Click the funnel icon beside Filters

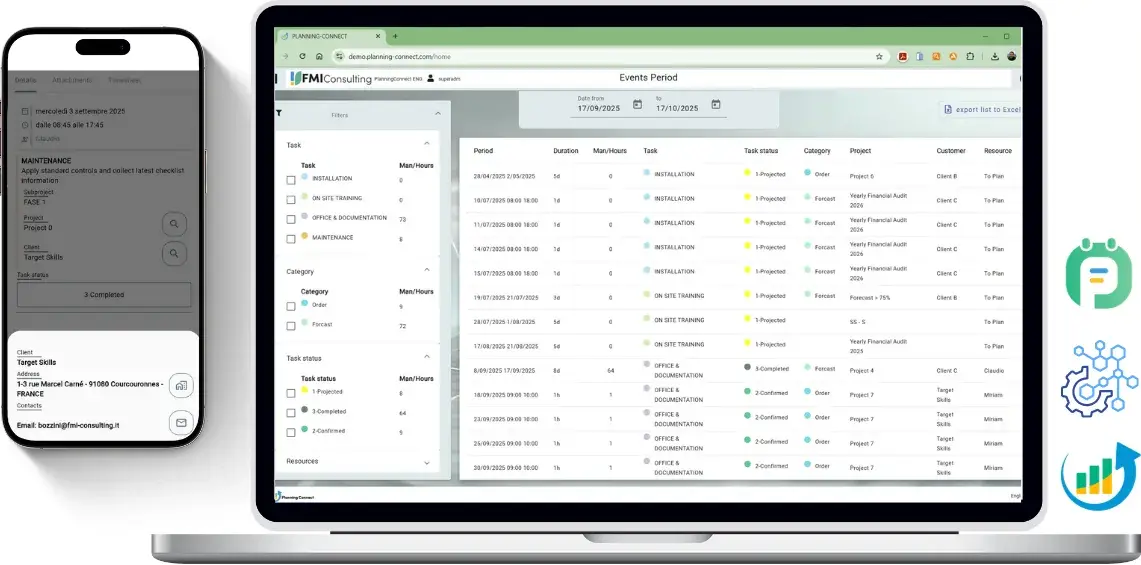tap(279, 114)
